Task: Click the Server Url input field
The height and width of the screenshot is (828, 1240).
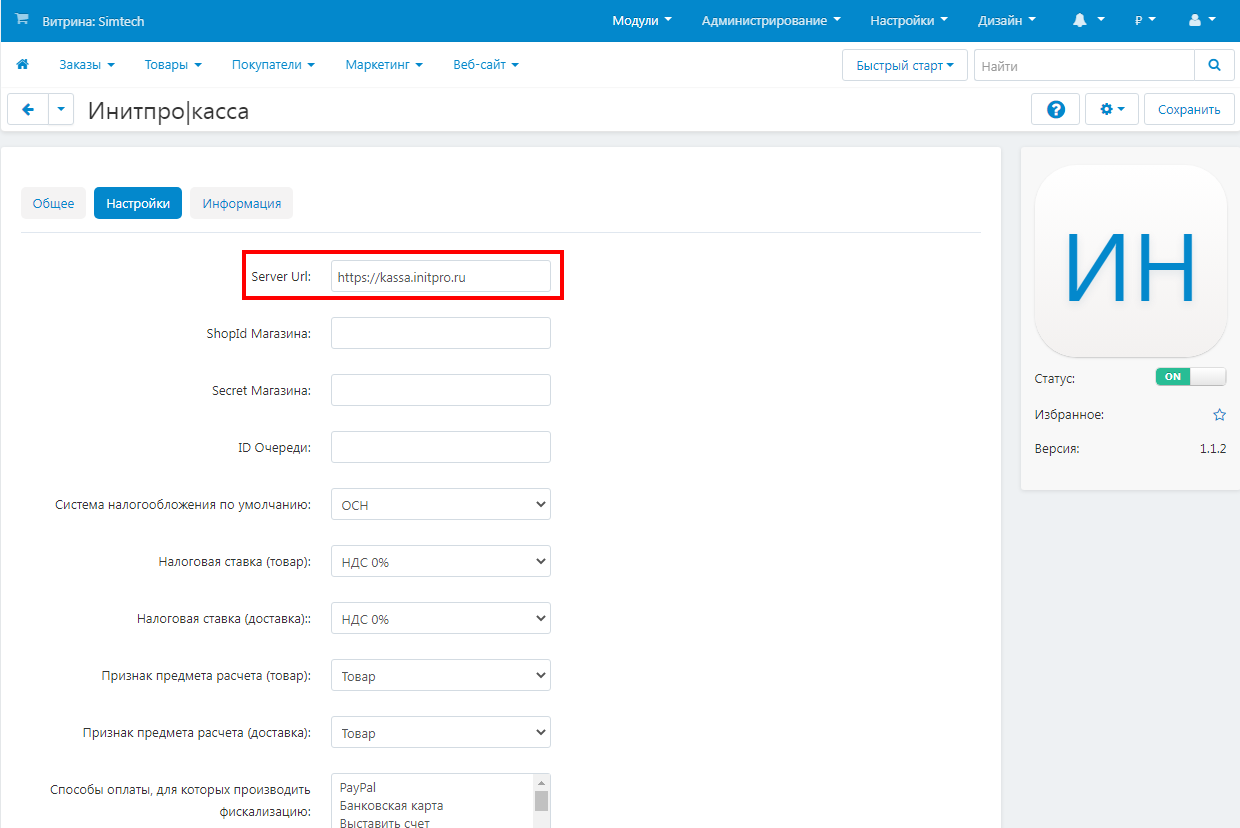Action: [441, 276]
